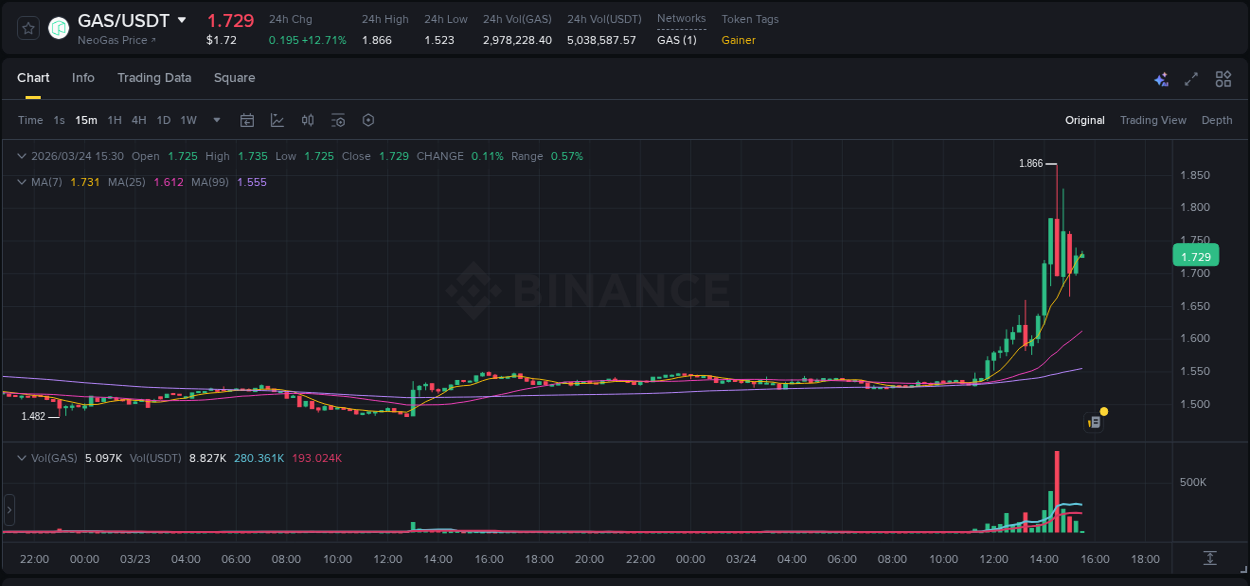This screenshot has width=1250, height=586.
Task: Switch to Depth chart view
Action: pyautogui.click(x=1217, y=120)
